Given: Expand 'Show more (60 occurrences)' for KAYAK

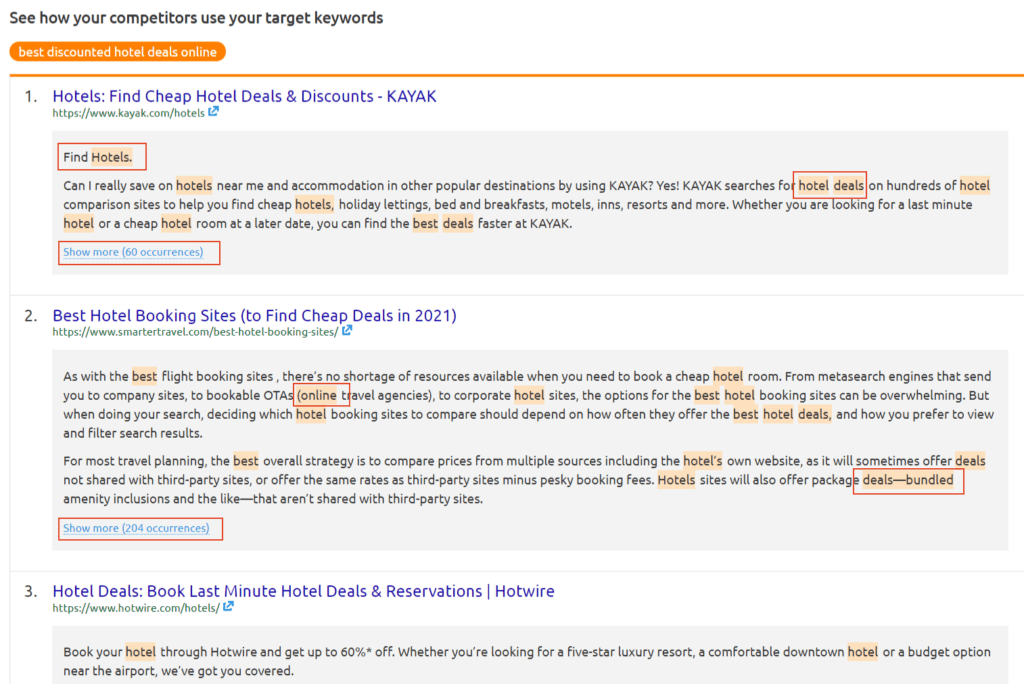Looking at the screenshot, I should (133, 252).
